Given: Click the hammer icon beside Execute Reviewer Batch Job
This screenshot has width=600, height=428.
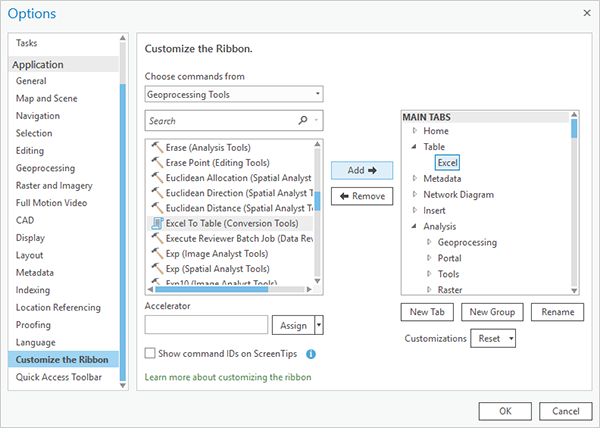Looking at the screenshot, I should (156, 238).
